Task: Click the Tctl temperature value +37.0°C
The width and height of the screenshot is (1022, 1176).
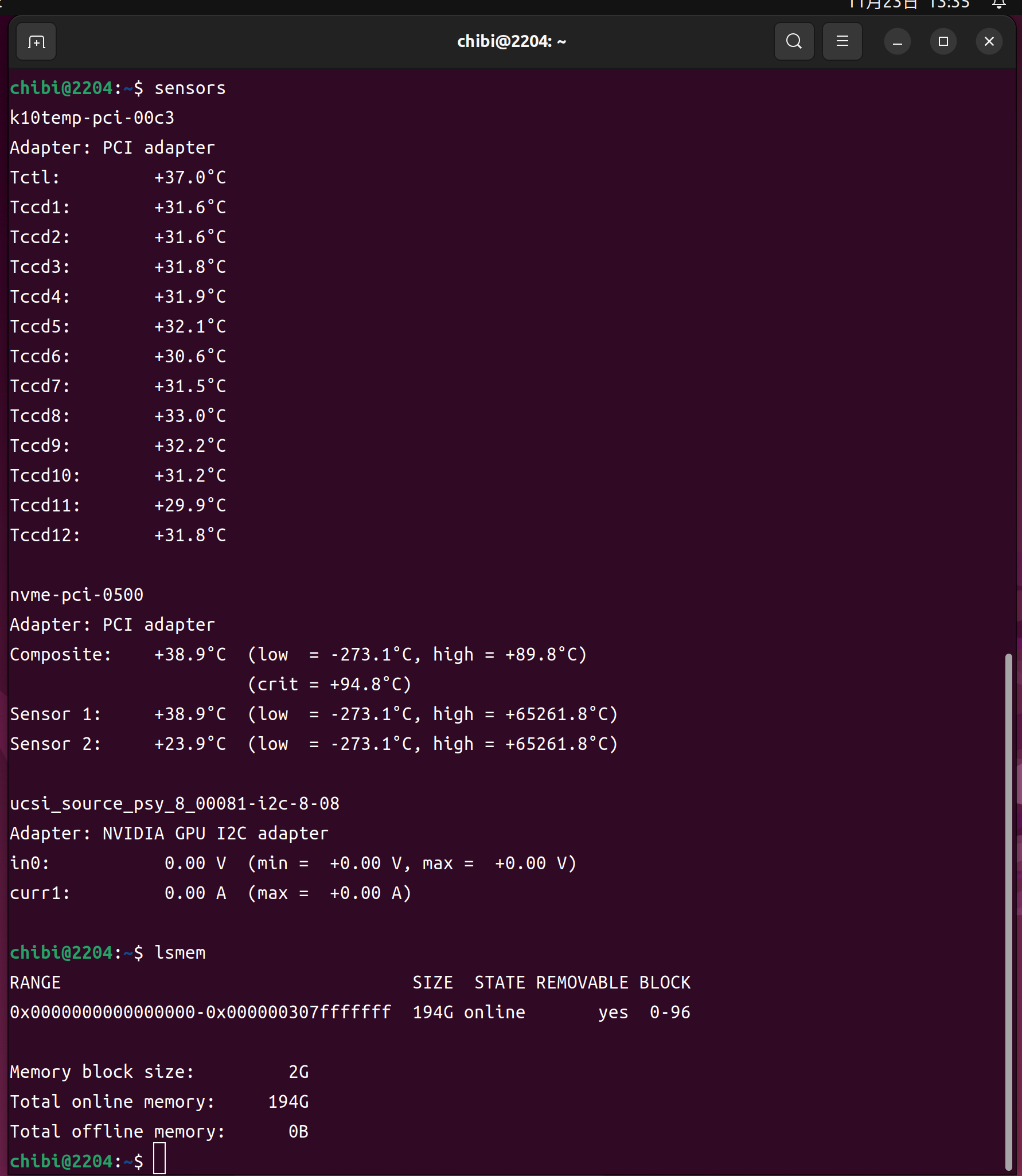Action: click(x=190, y=178)
